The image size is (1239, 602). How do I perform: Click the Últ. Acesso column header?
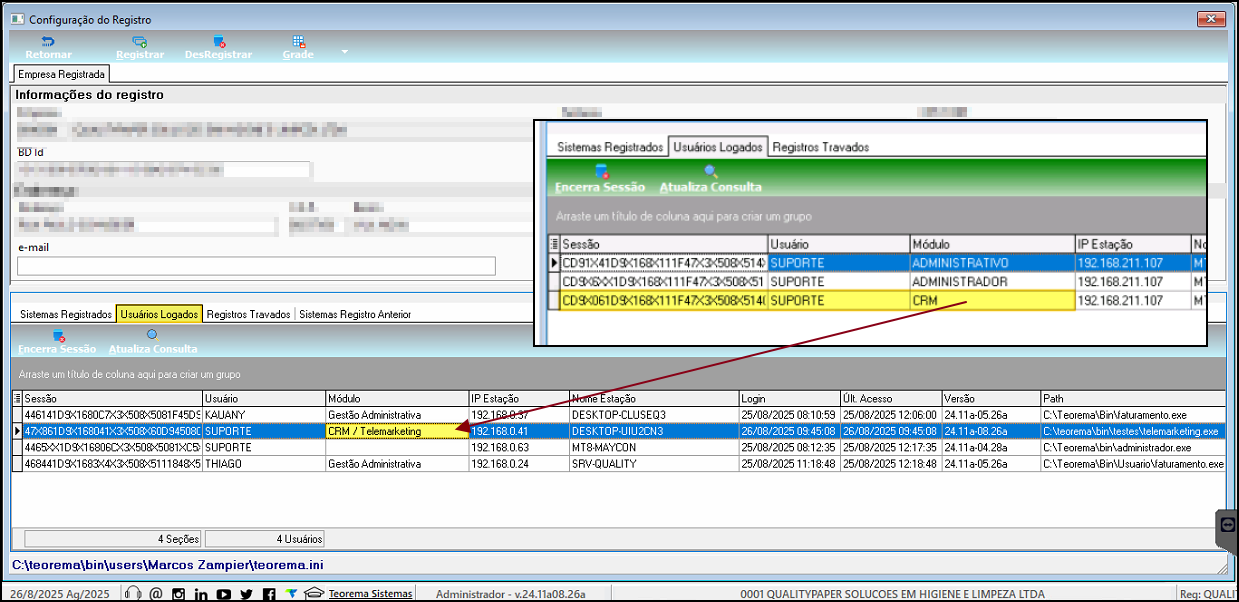pos(891,399)
